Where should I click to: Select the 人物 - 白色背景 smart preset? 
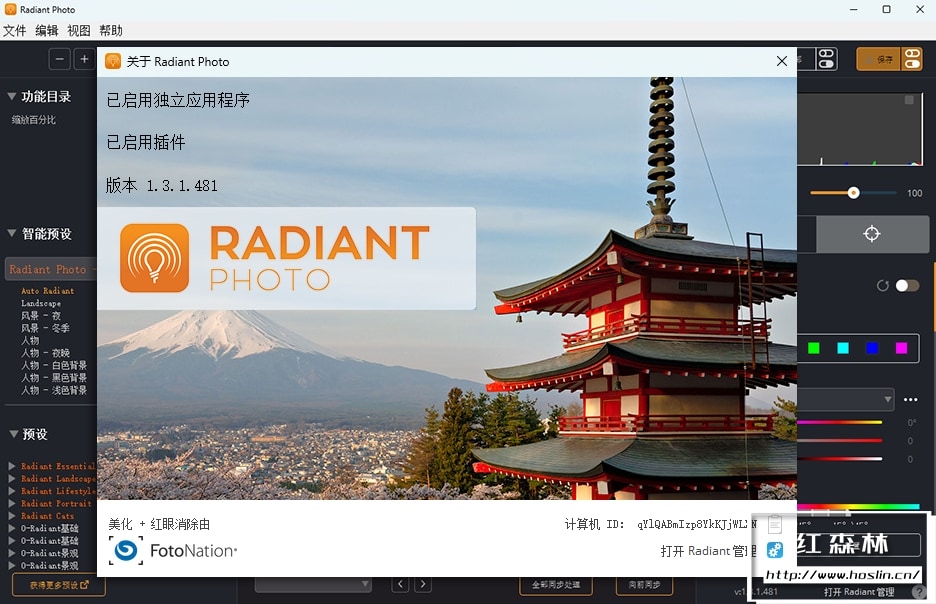54,365
